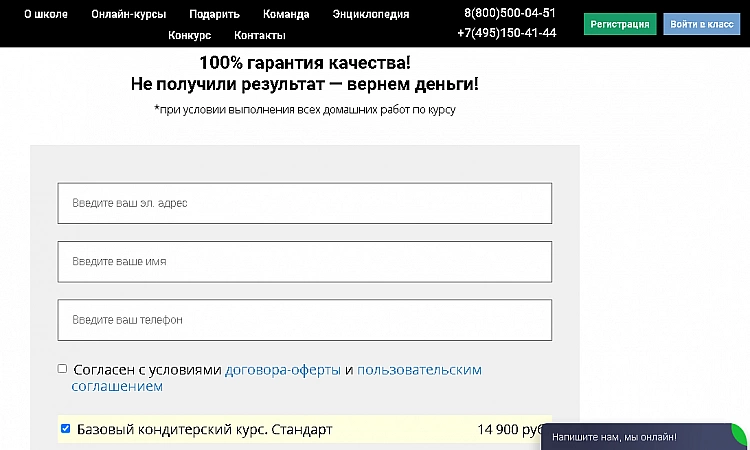
Task: Select 'Подарить' in the top menu
Action: pos(214,15)
